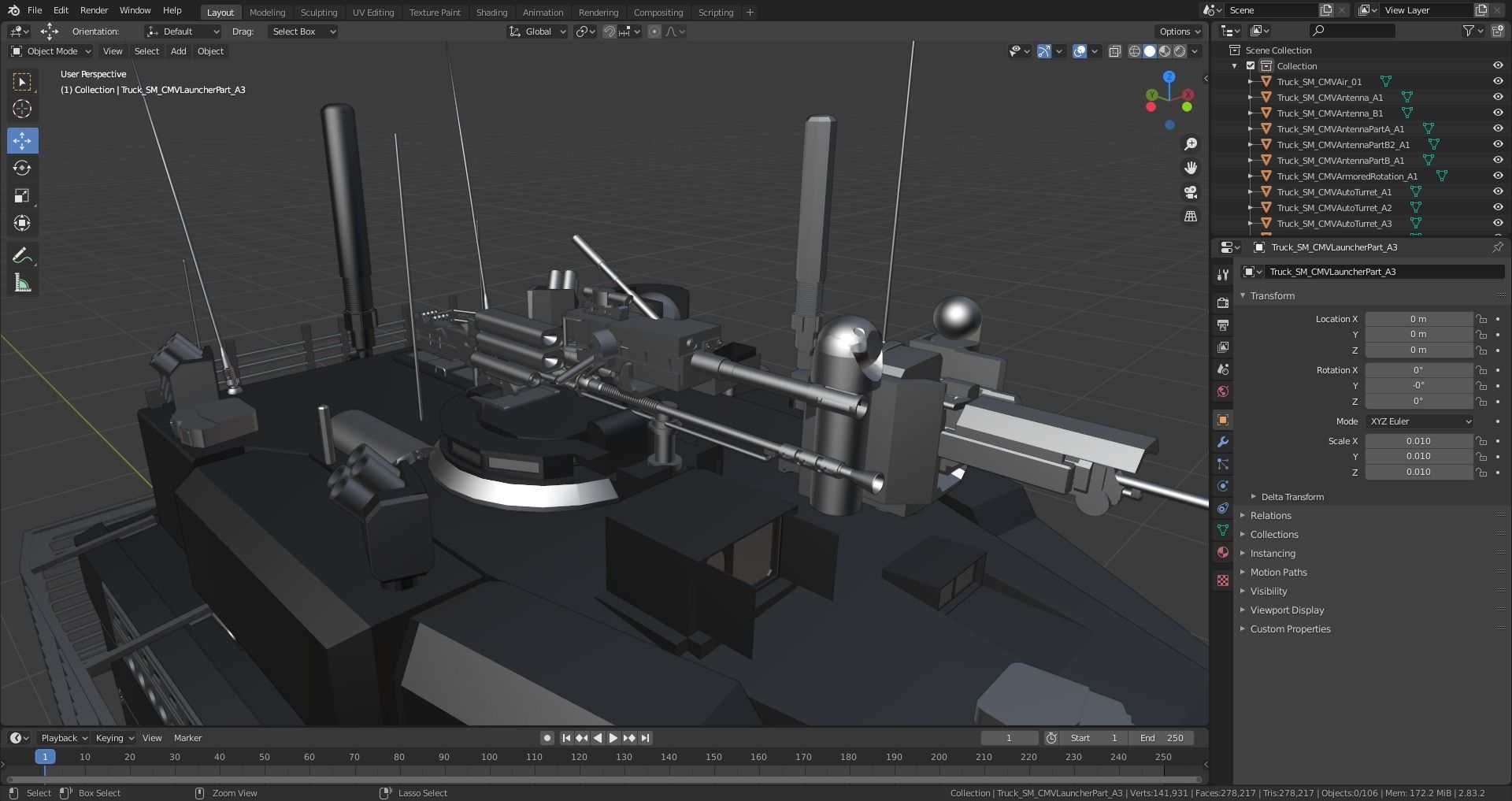Image resolution: width=1512 pixels, height=801 pixels.
Task: Play the animation forward
Action: (x=613, y=738)
